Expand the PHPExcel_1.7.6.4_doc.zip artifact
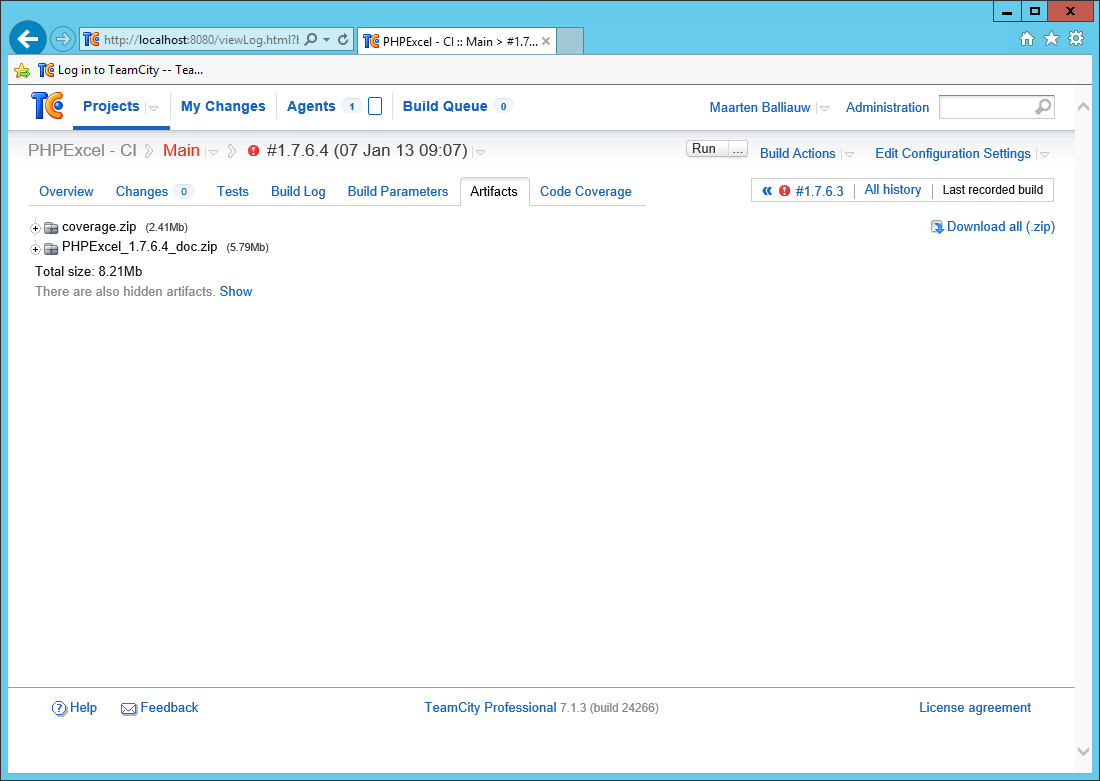The width and height of the screenshot is (1100, 781). (36, 248)
